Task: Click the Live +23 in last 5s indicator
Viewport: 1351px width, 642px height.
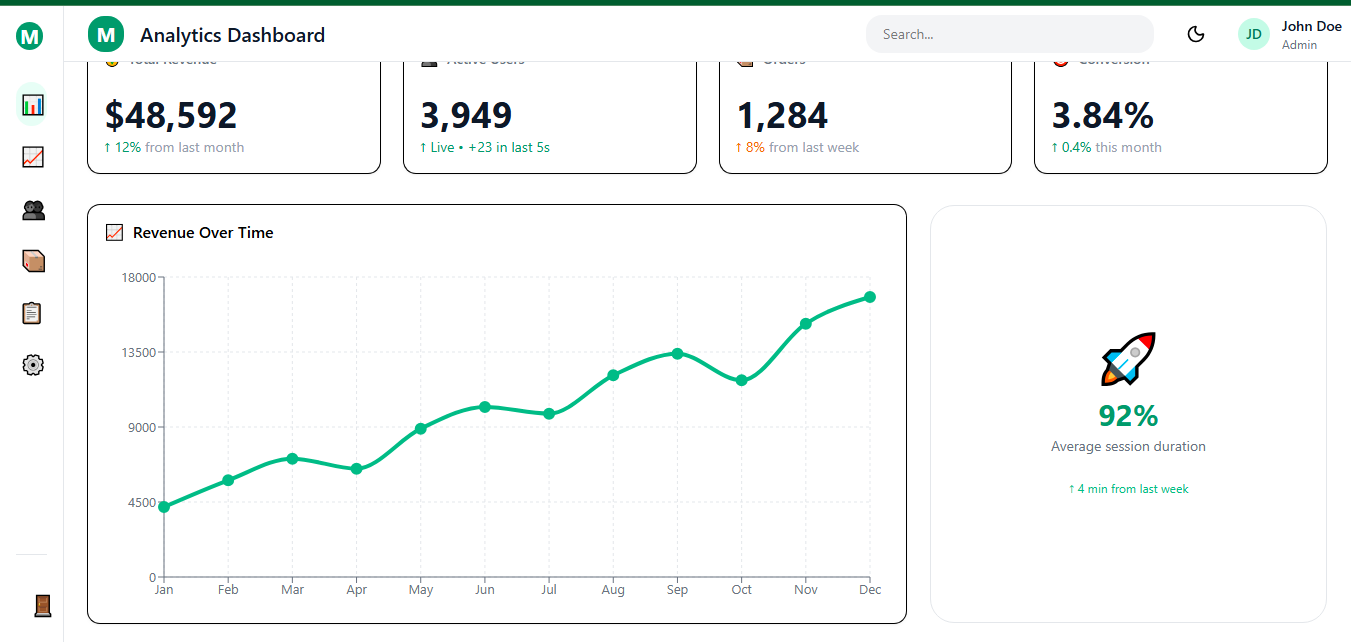Action: point(484,146)
